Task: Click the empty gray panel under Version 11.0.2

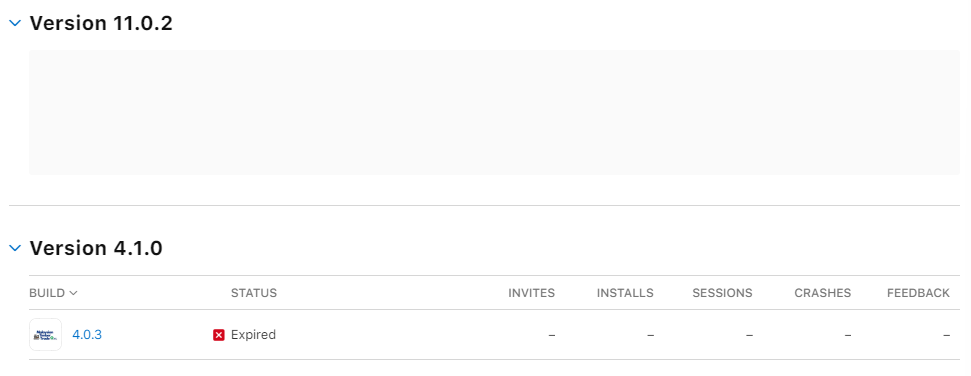Action: click(x=494, y=112)
